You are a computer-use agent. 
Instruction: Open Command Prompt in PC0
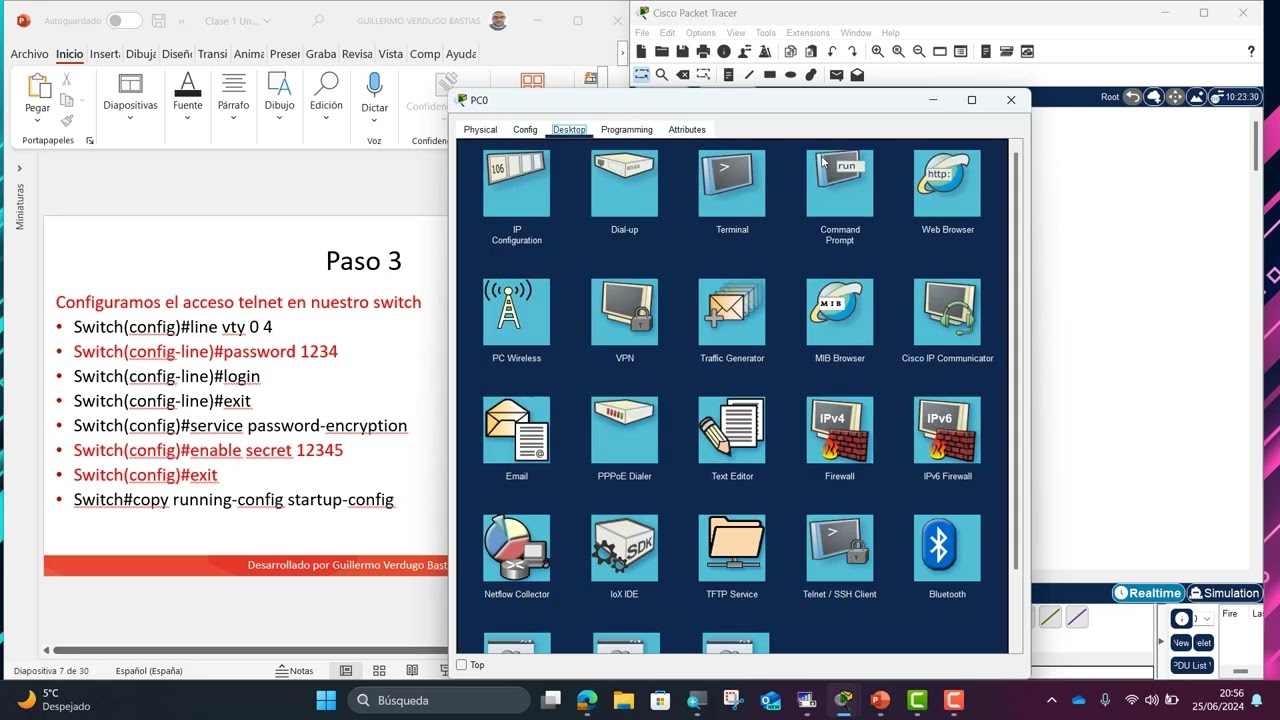pos(840,184)
